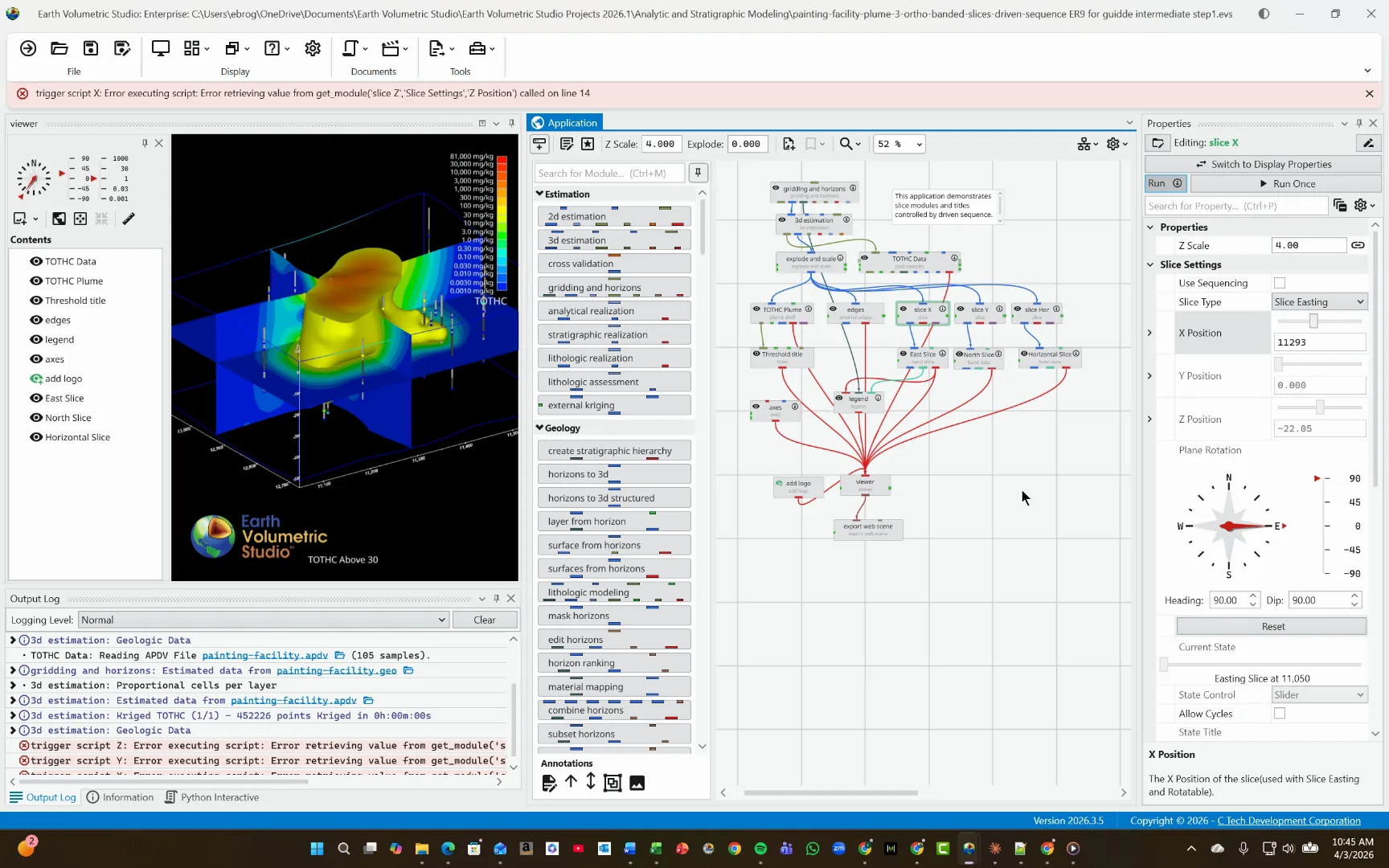Click the Explode value field
Screen dimensions: 1389x868
pyautogui.click(x=748, y=144)
